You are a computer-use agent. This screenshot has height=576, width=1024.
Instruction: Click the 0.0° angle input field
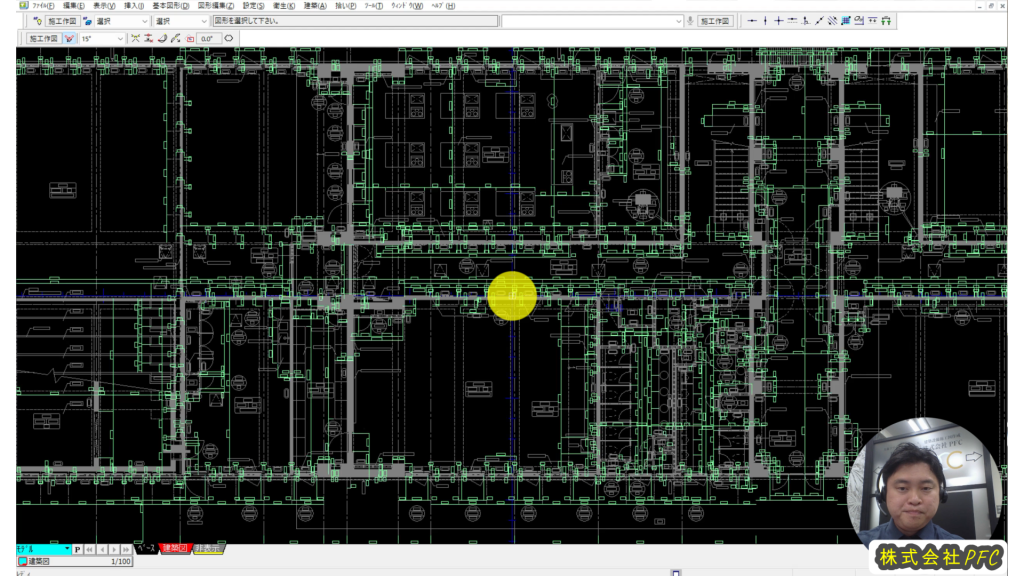tap(208, 39)
